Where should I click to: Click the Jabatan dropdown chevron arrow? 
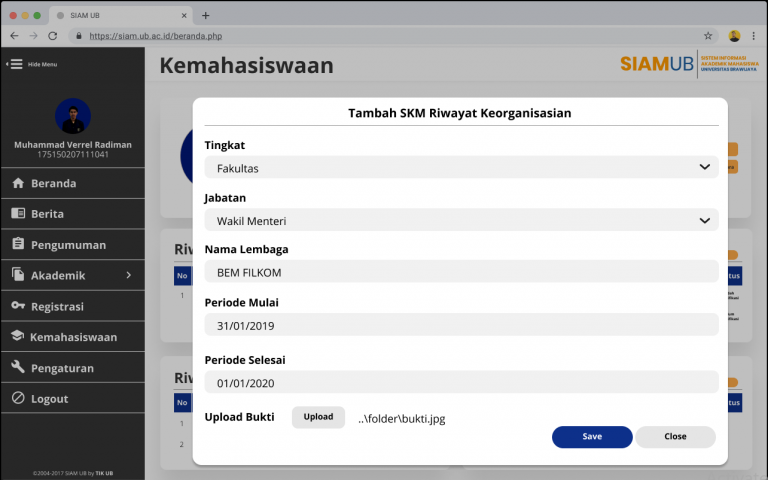pos(704,220)
